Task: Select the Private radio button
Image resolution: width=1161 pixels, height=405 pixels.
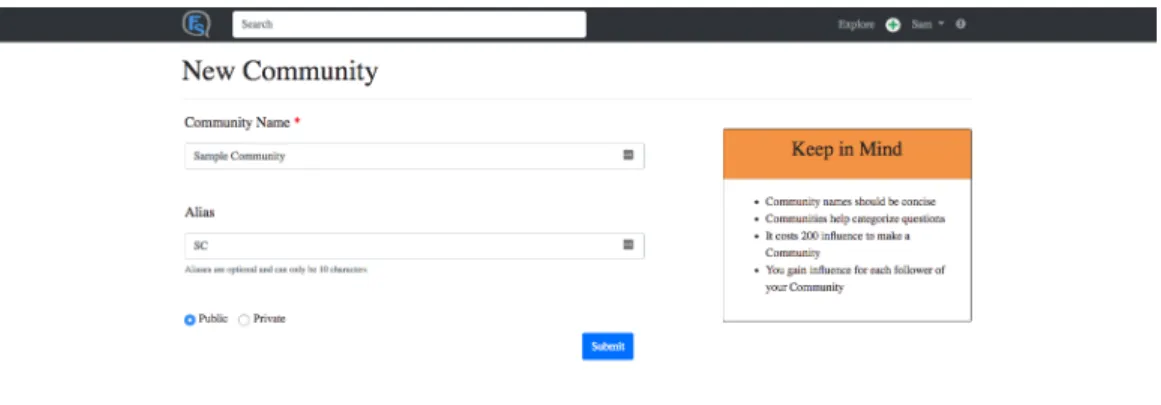Action: pyautogui.click(x=244, y=320)
